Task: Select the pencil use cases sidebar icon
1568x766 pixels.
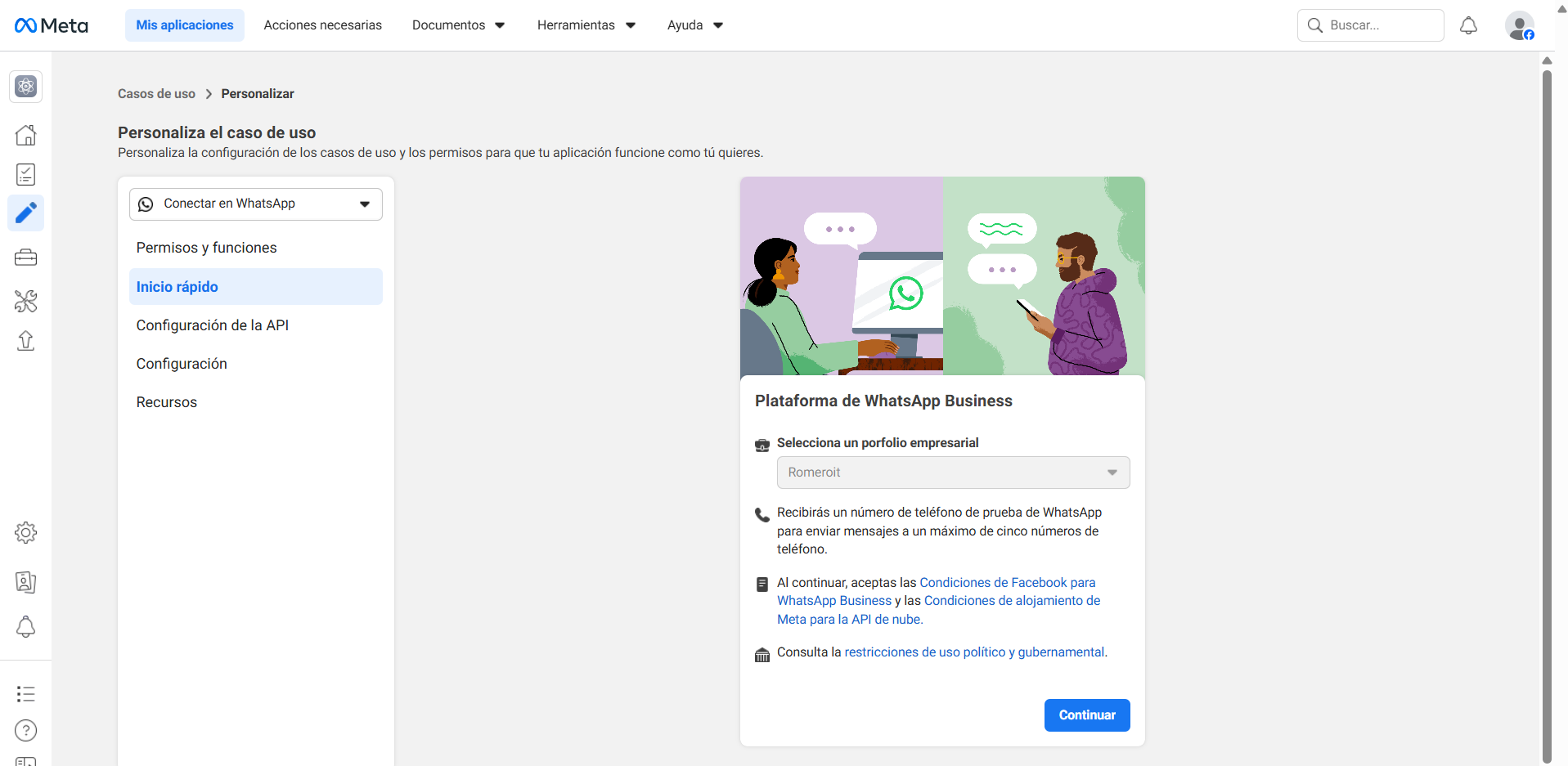Action: [x=26, y=213]
